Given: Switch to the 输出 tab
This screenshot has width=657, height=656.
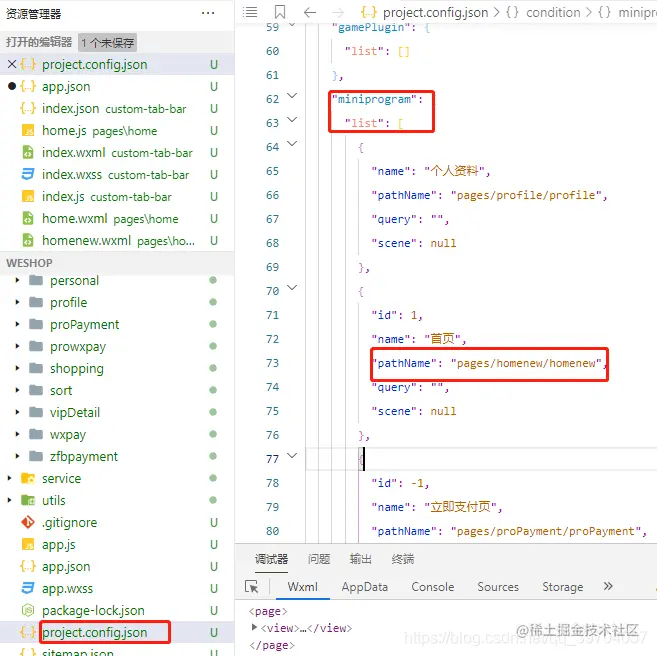Looking at the screenshot, I should coord(361,559).
